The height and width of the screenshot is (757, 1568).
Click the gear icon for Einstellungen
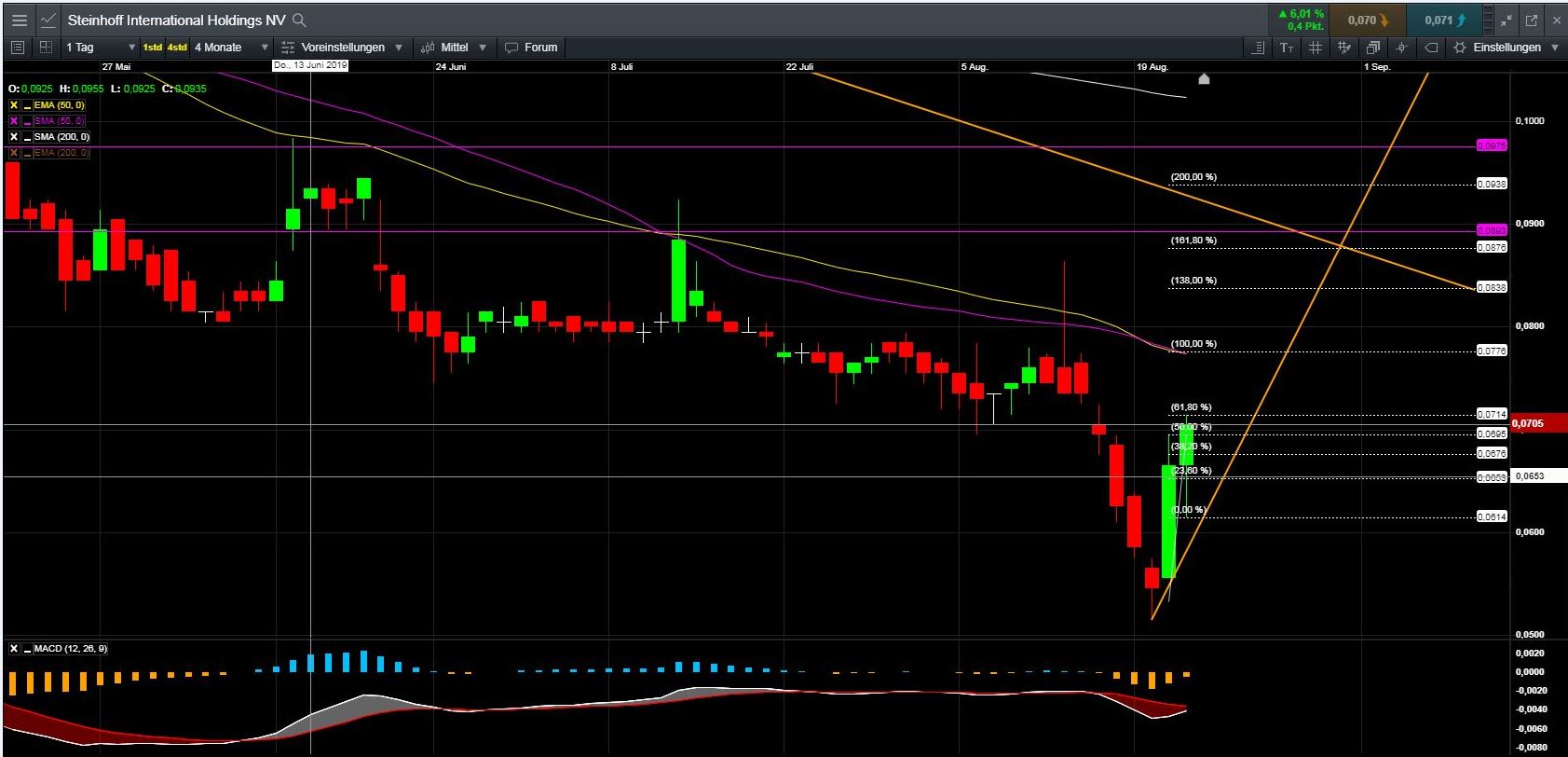click(1460, 47)
